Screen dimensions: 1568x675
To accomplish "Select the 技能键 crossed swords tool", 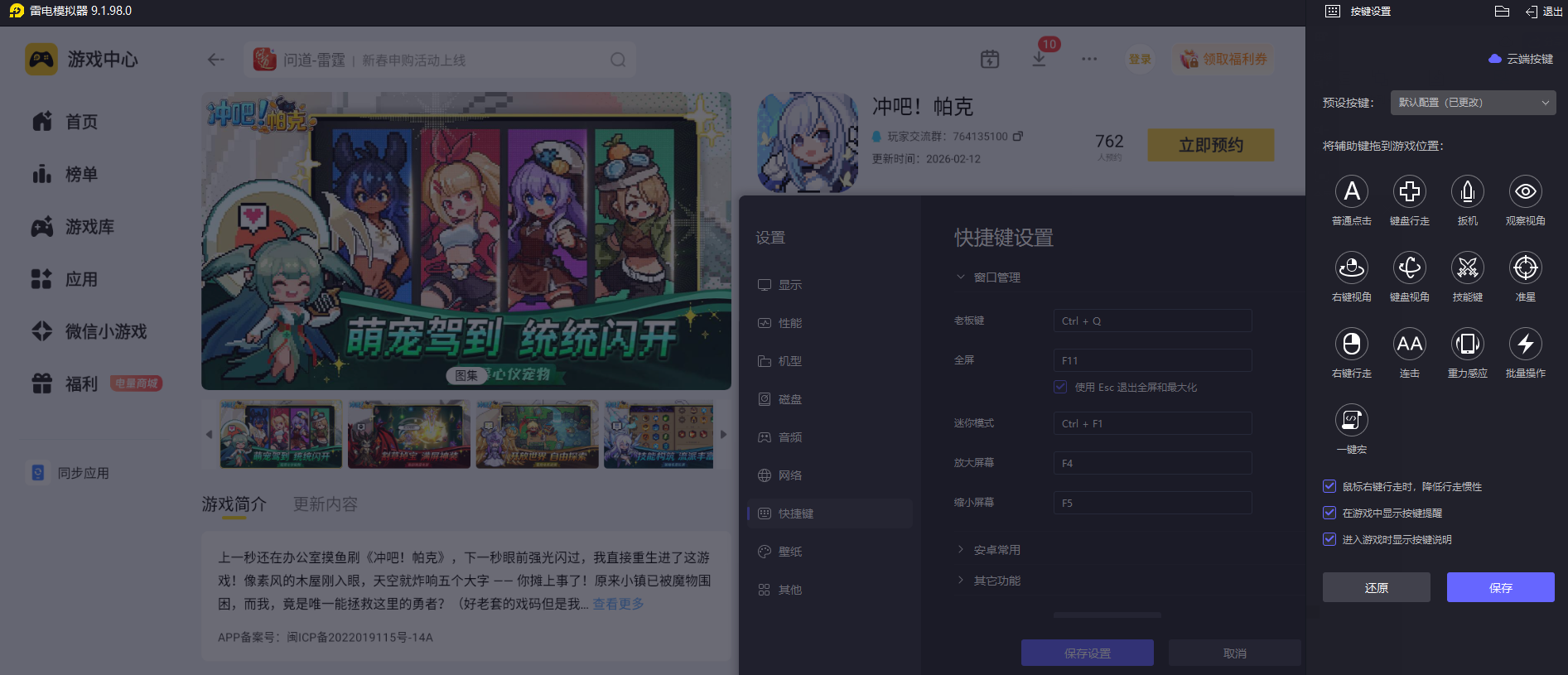I will 1467,268.
